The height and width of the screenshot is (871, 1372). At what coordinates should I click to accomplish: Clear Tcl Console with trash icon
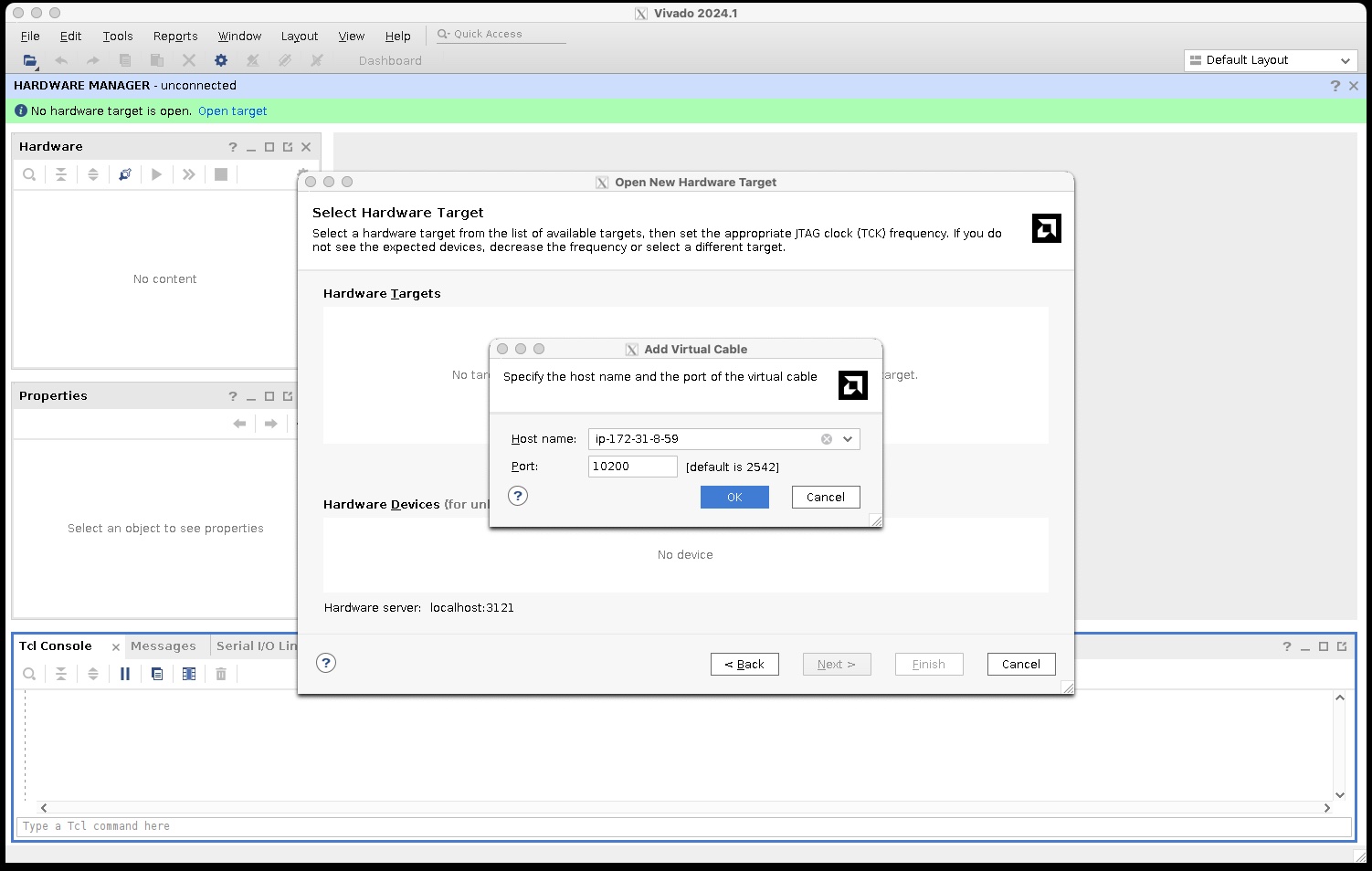(x=221, y=674)
